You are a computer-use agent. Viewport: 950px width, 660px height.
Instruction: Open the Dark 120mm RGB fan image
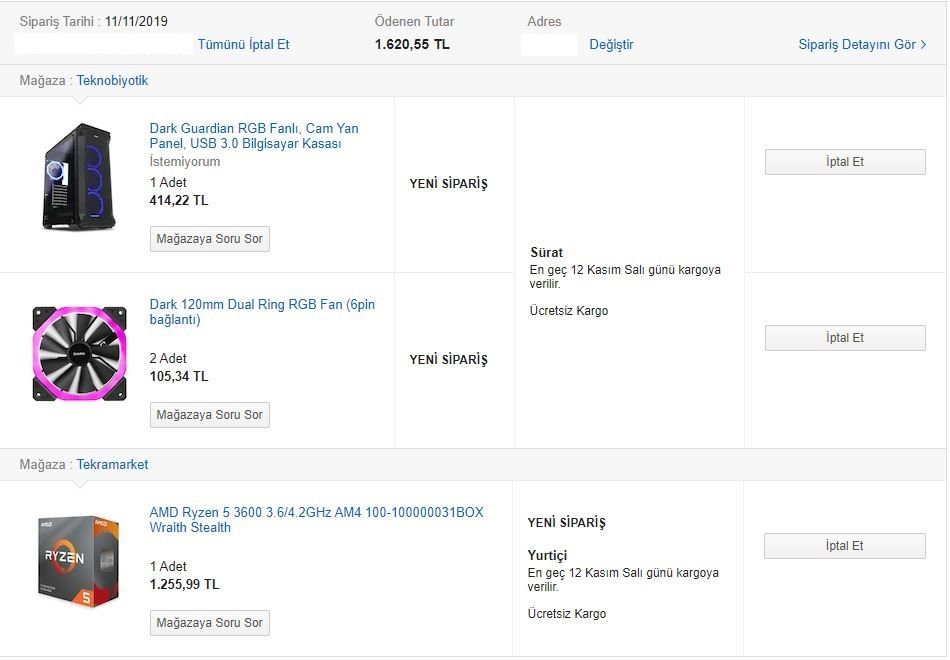(x=79, y=354)
